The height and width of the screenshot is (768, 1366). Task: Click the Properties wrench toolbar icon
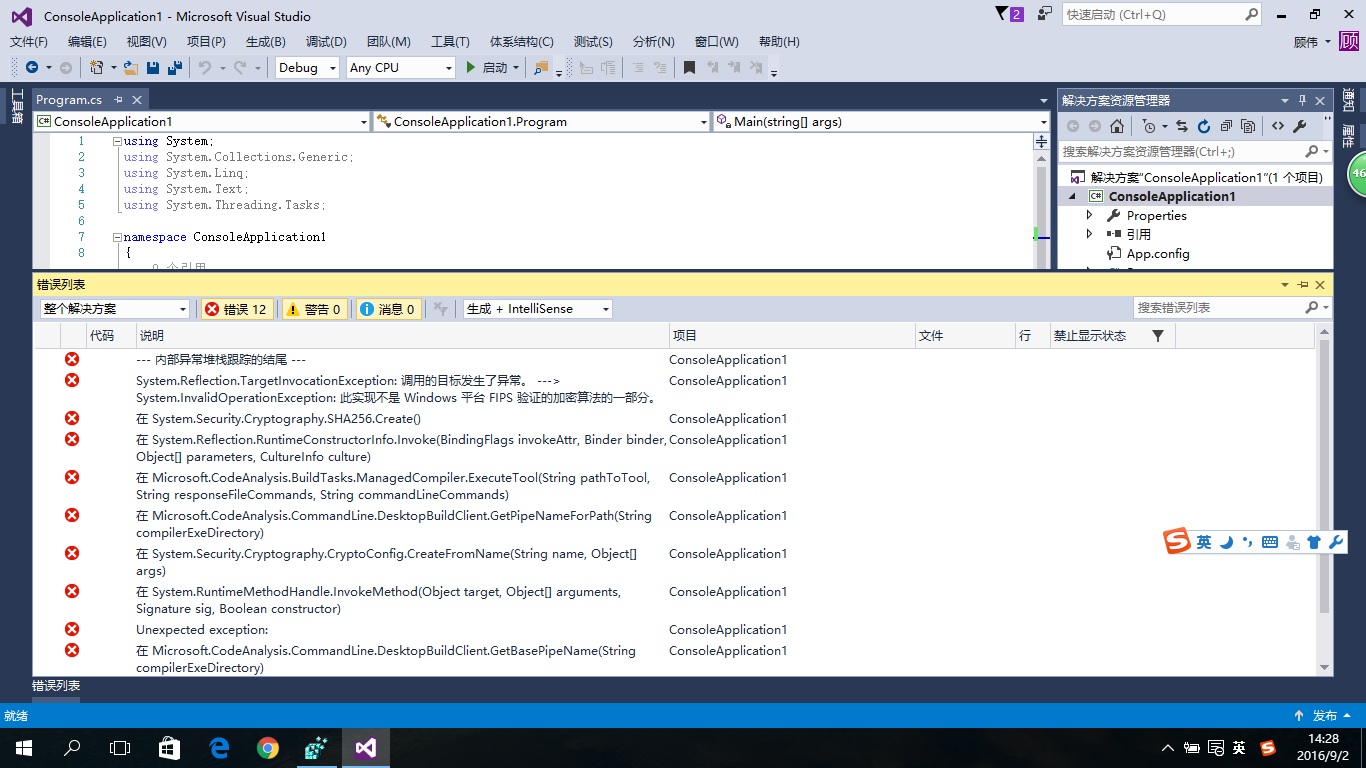point(1300,126)
